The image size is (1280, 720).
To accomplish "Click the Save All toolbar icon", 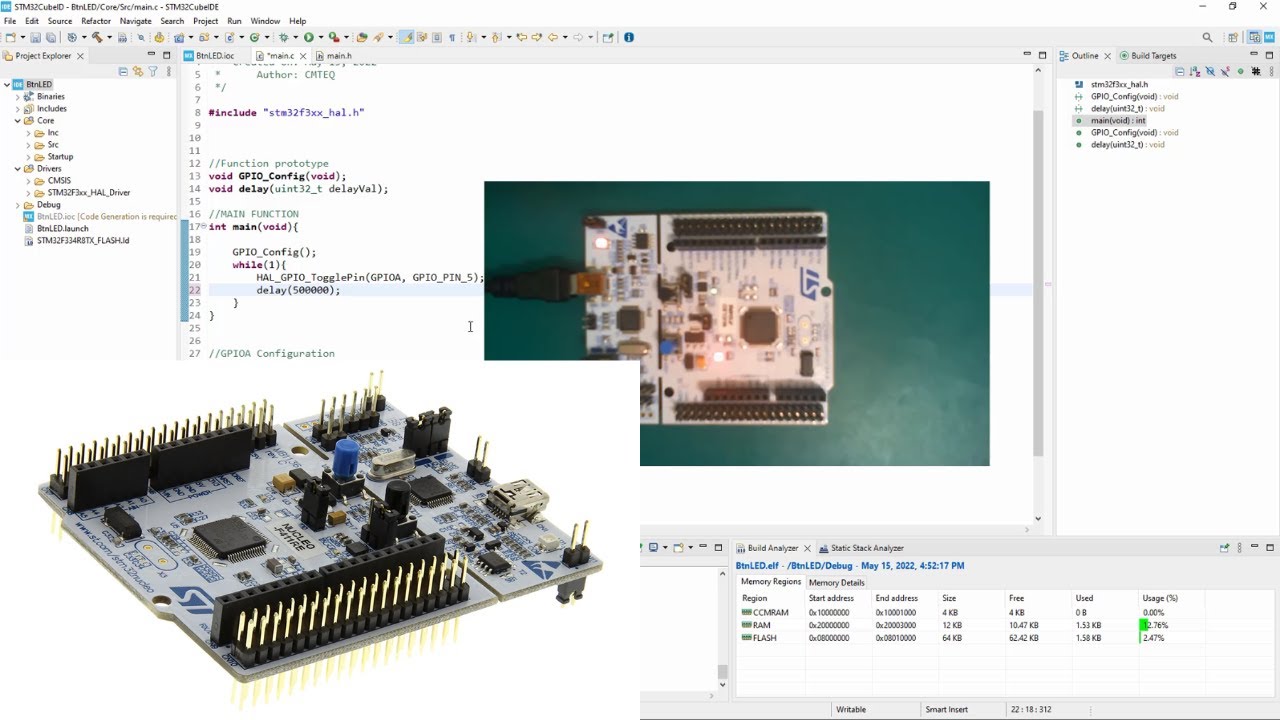I will 51,38.
